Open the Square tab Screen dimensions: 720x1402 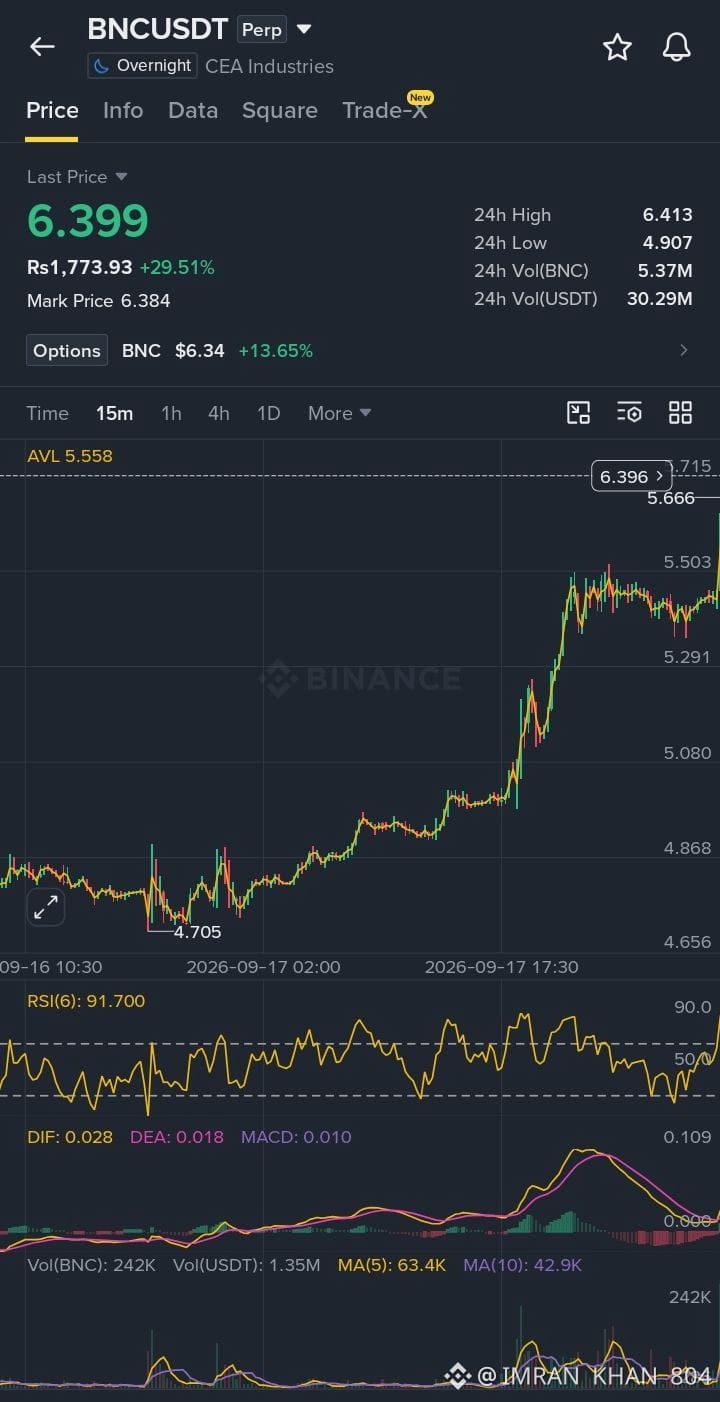point(280,111)
